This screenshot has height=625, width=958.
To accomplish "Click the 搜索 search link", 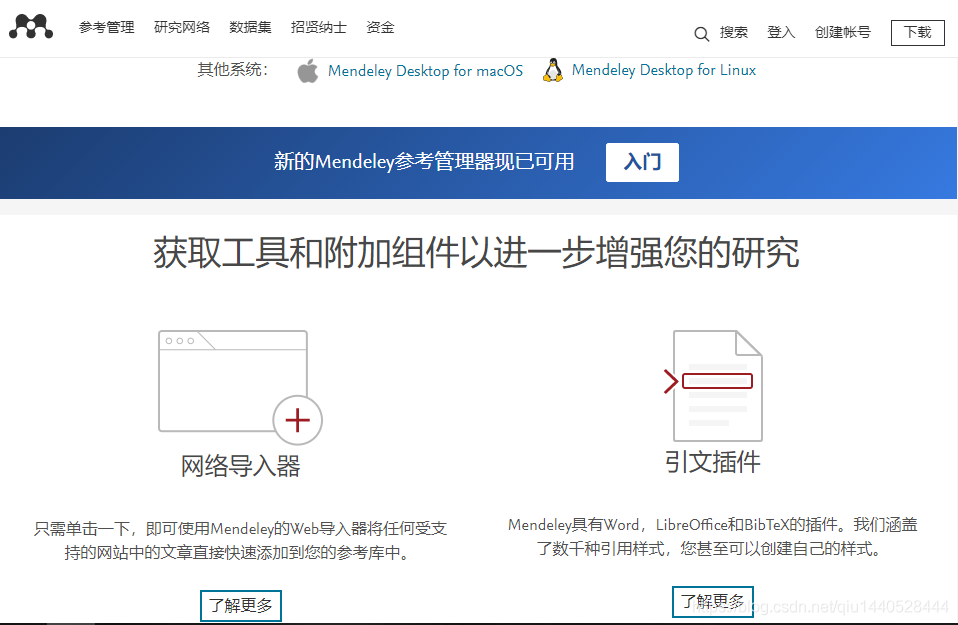I will pos(734,32).
